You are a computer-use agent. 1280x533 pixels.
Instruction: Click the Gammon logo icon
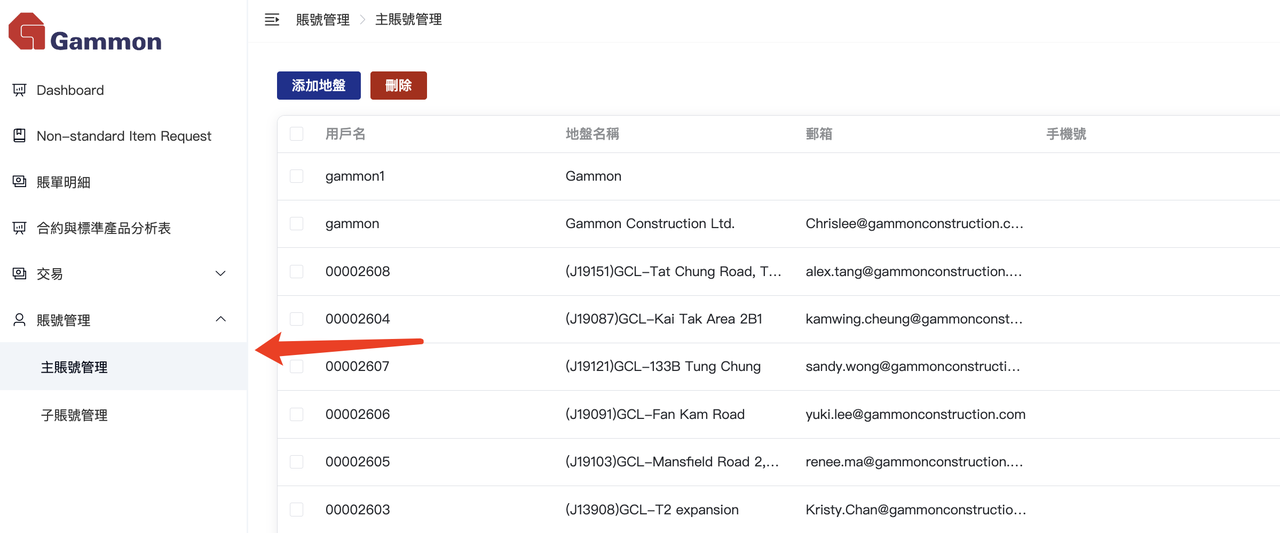pos(27,31)
